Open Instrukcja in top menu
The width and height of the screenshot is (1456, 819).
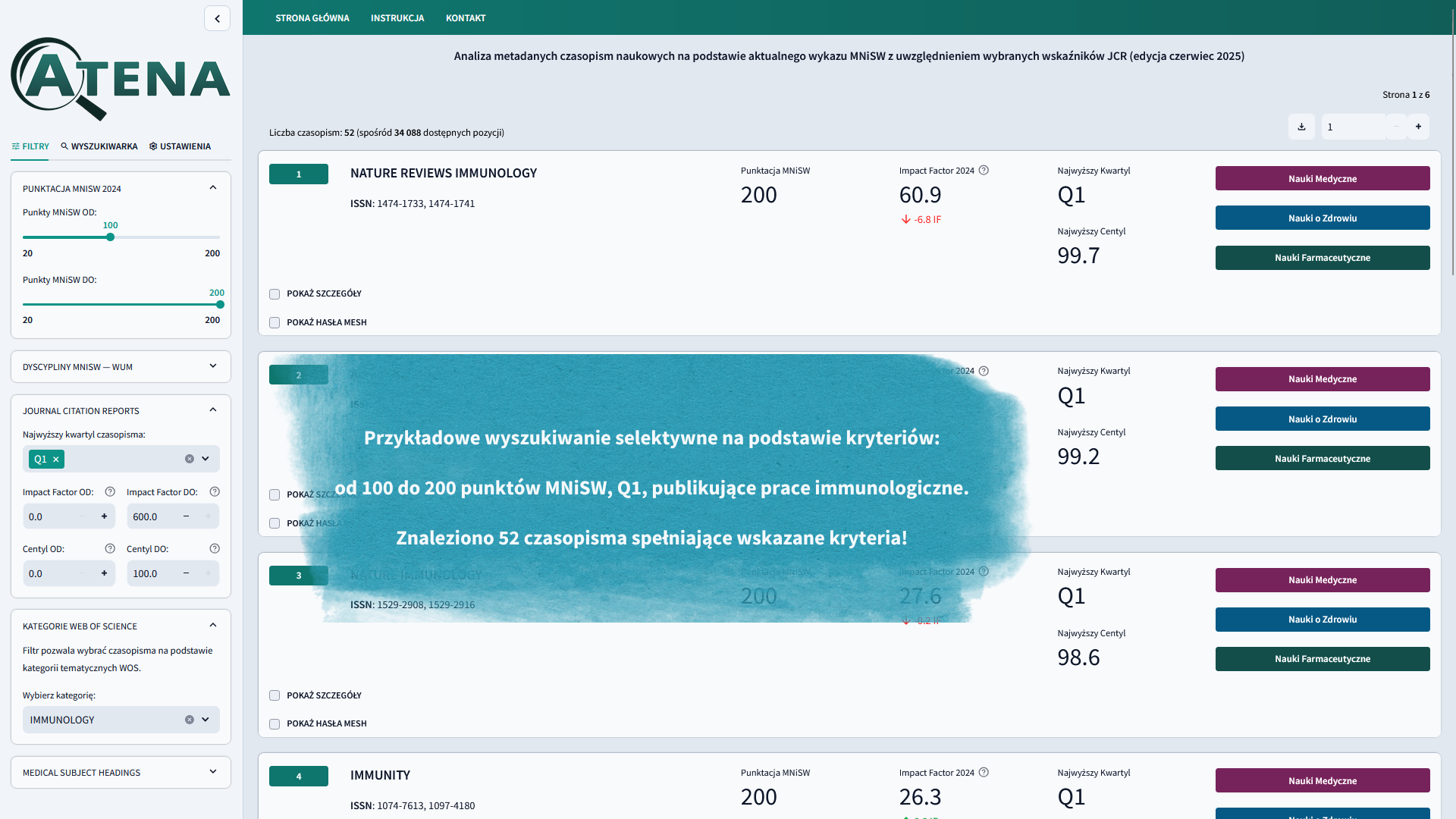(x=397, y=17)
